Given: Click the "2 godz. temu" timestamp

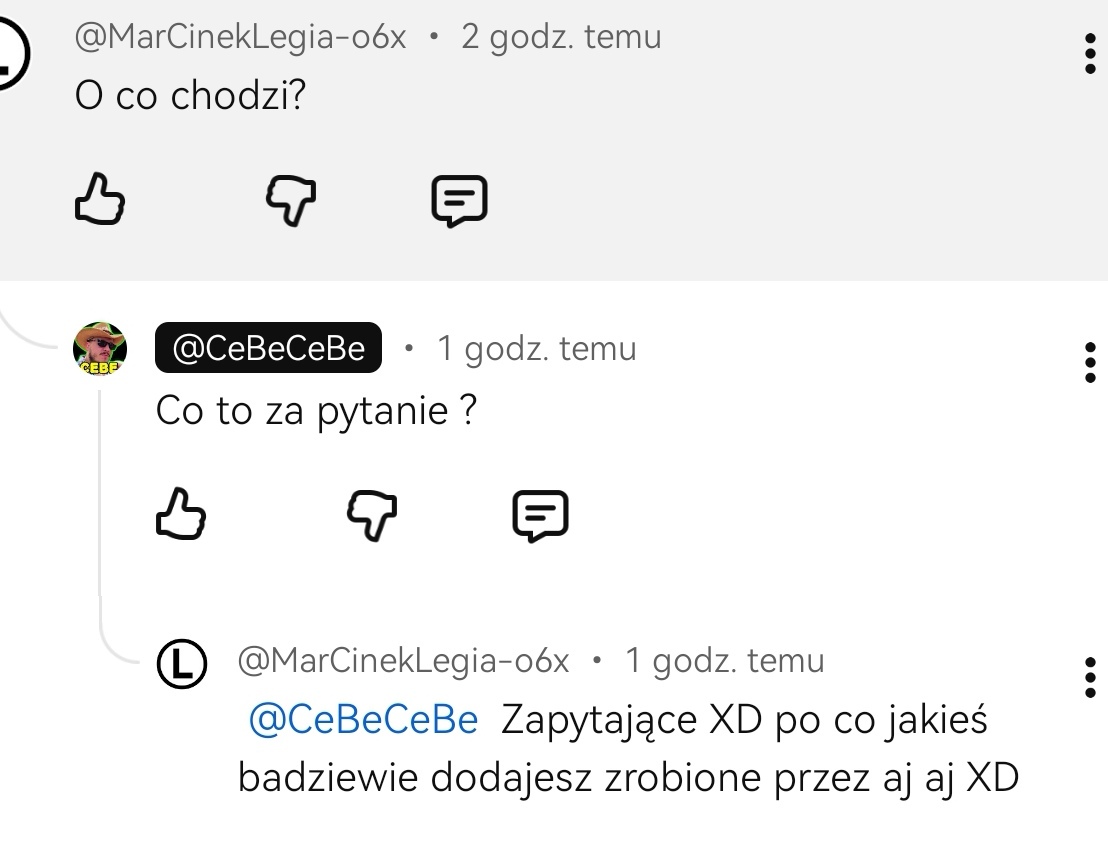Looking at the screenshot, I should click(561, 37).
